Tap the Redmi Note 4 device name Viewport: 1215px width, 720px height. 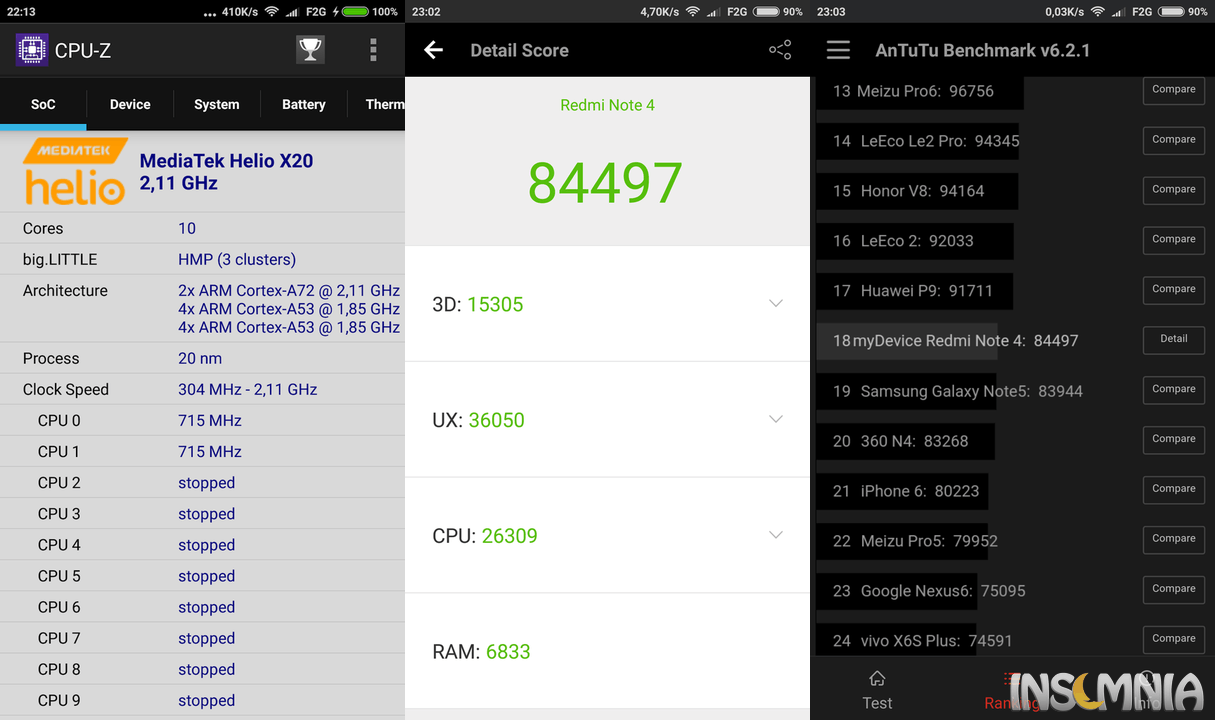pos(607,105)
